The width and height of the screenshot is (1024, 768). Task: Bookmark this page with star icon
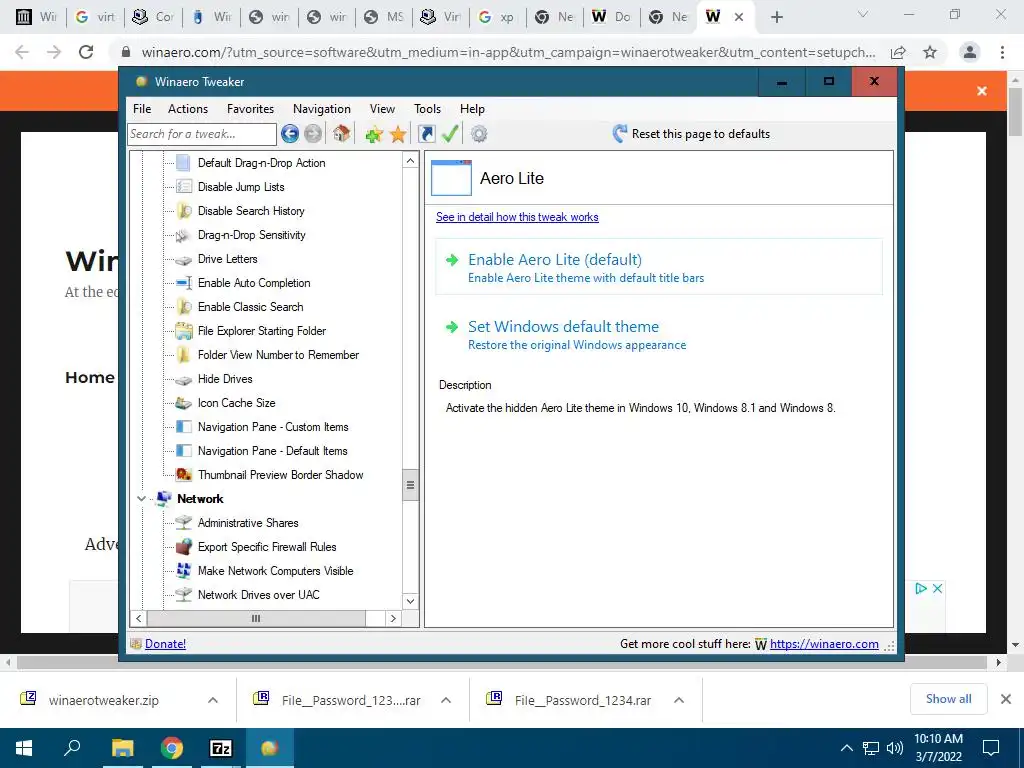pos(930,52)
